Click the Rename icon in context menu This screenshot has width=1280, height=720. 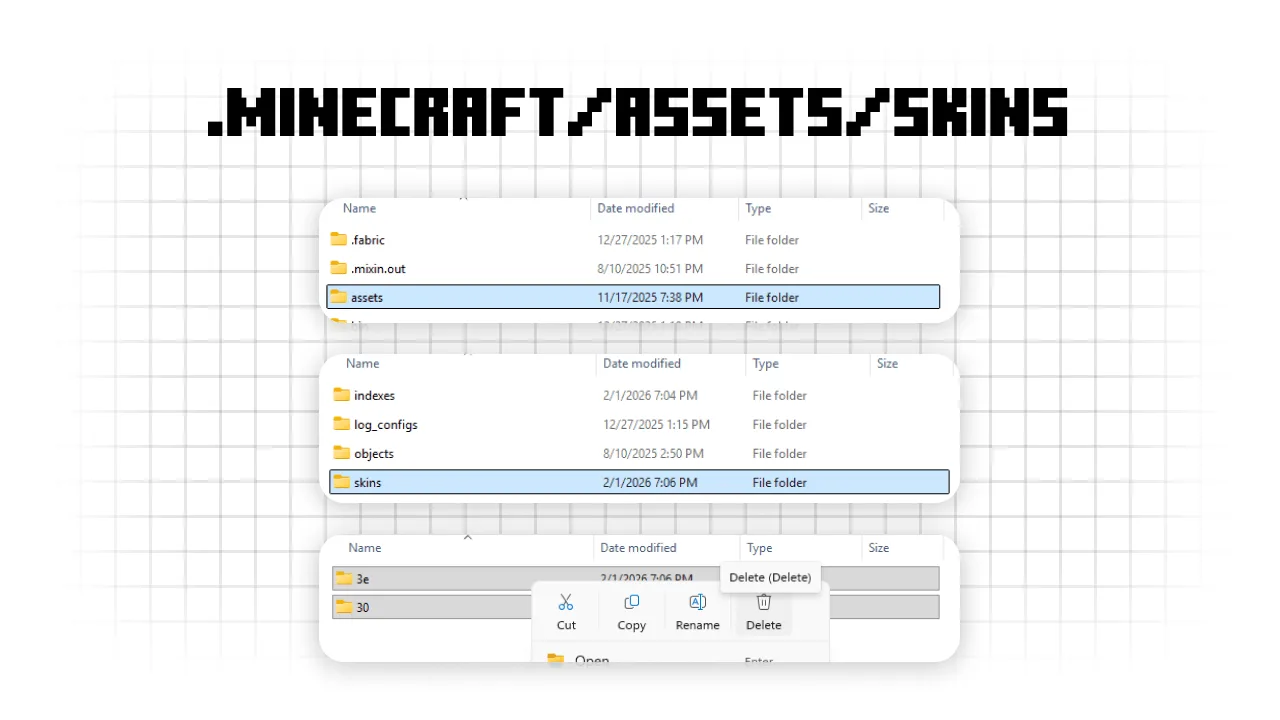click(697, 602)
